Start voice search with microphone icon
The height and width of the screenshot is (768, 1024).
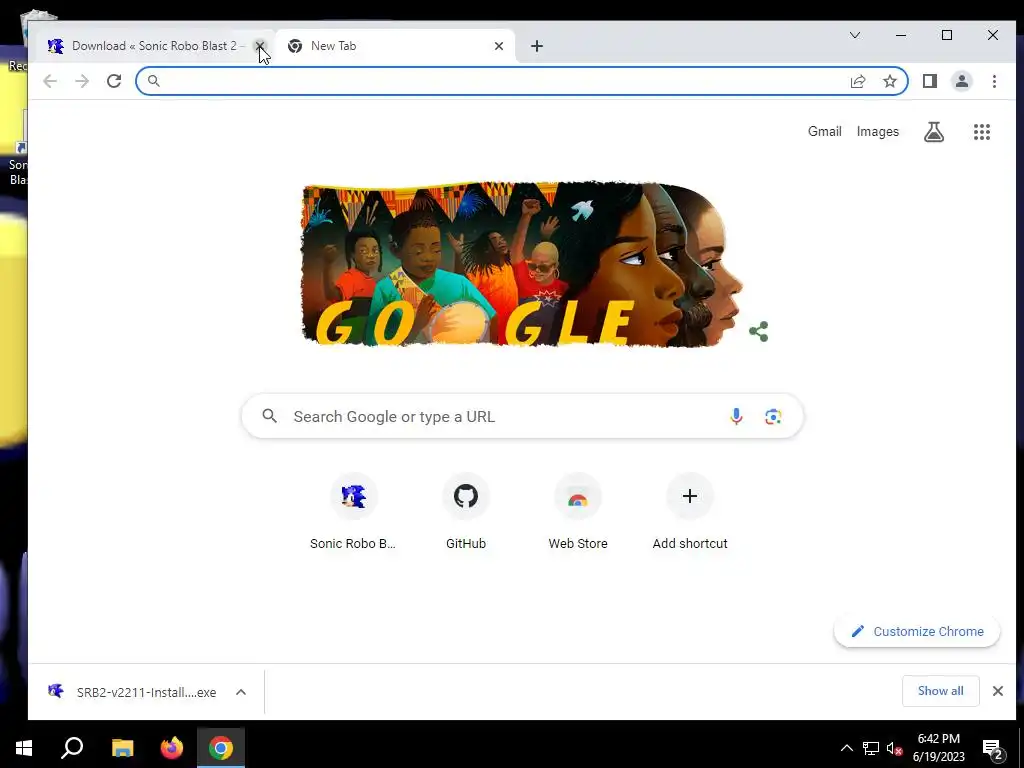[x=736, y=416]
